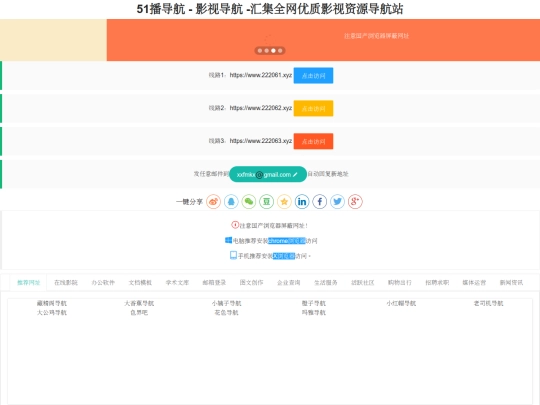Switch to the 购物出行 tab
540x405 pixels.
tap(400, 283)
